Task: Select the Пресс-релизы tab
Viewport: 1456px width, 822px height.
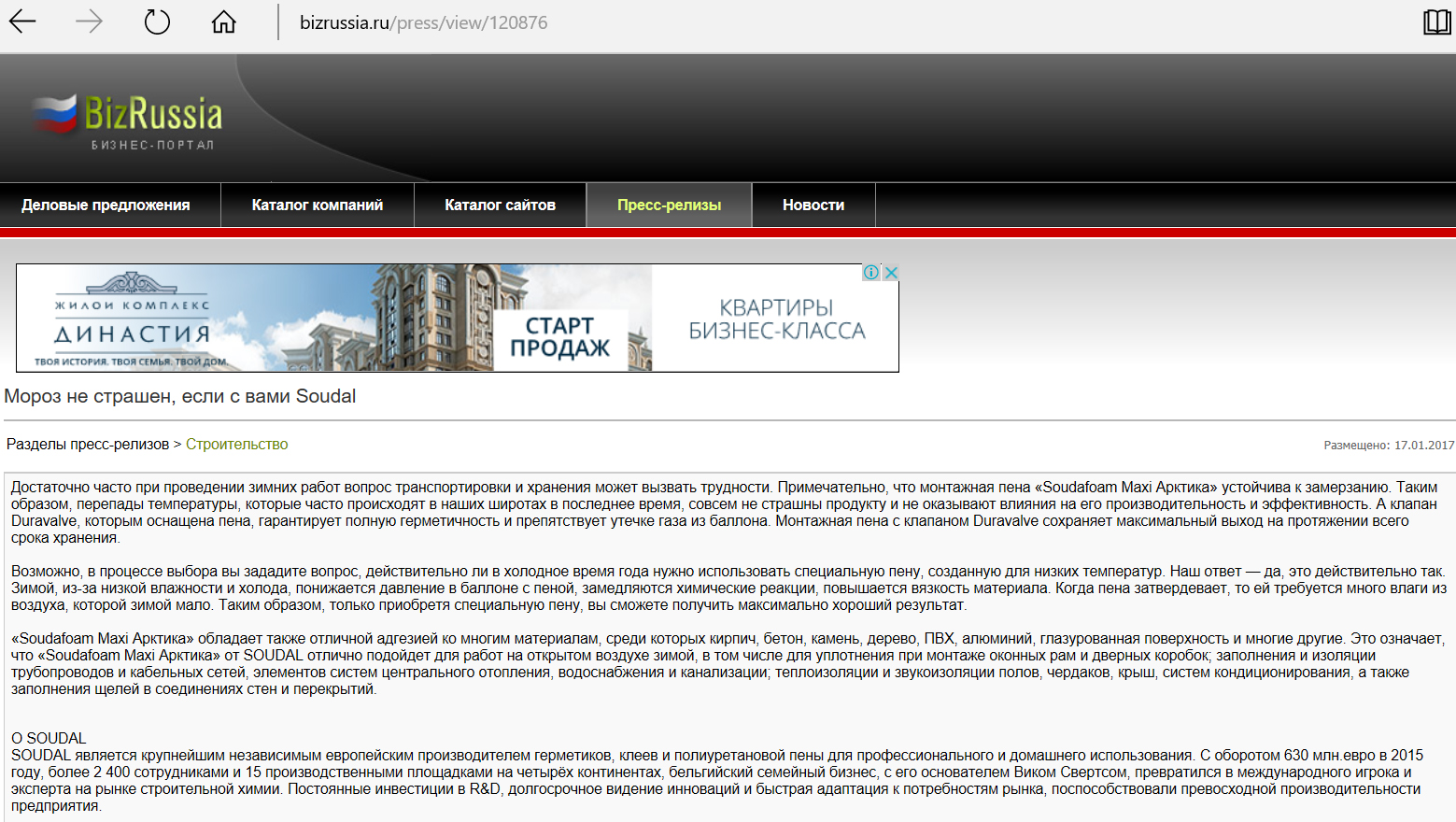Action: tap(670, 205)
